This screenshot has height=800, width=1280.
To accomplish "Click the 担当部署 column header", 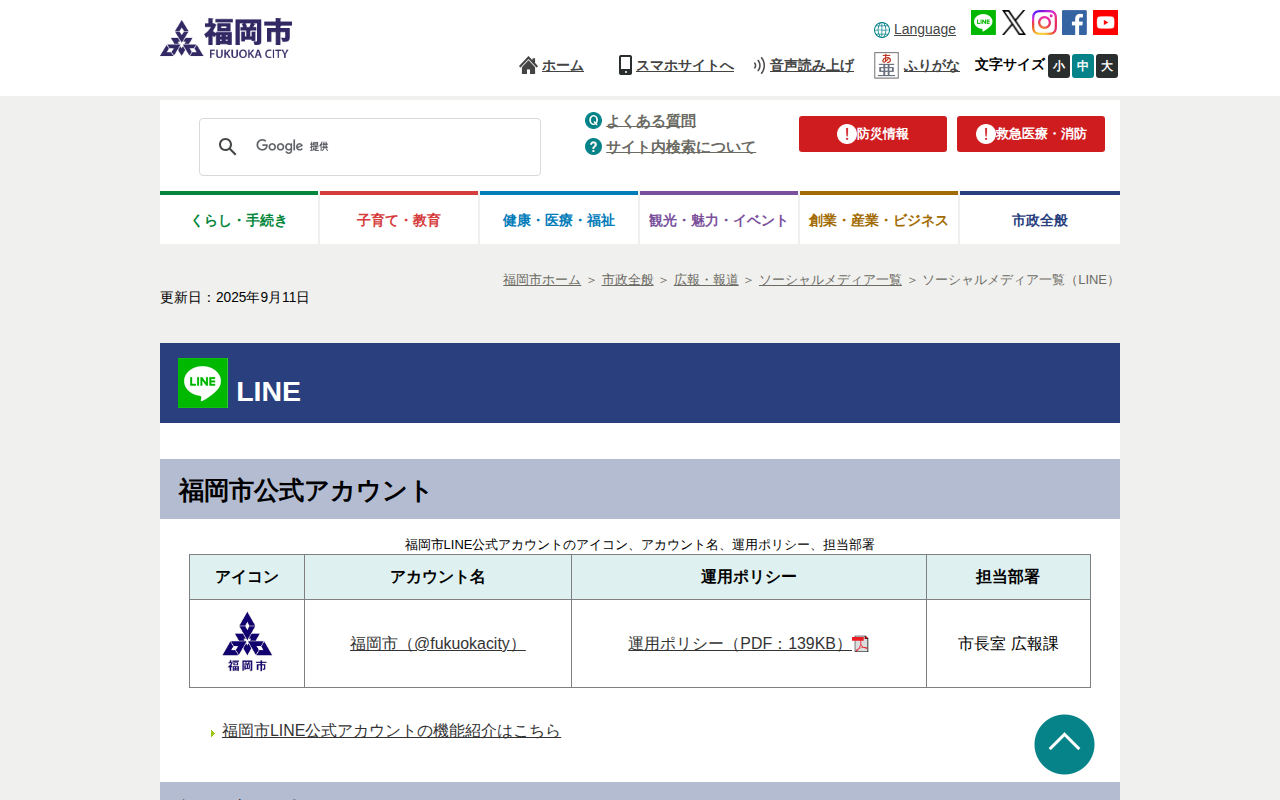I will pos(1008,577).
